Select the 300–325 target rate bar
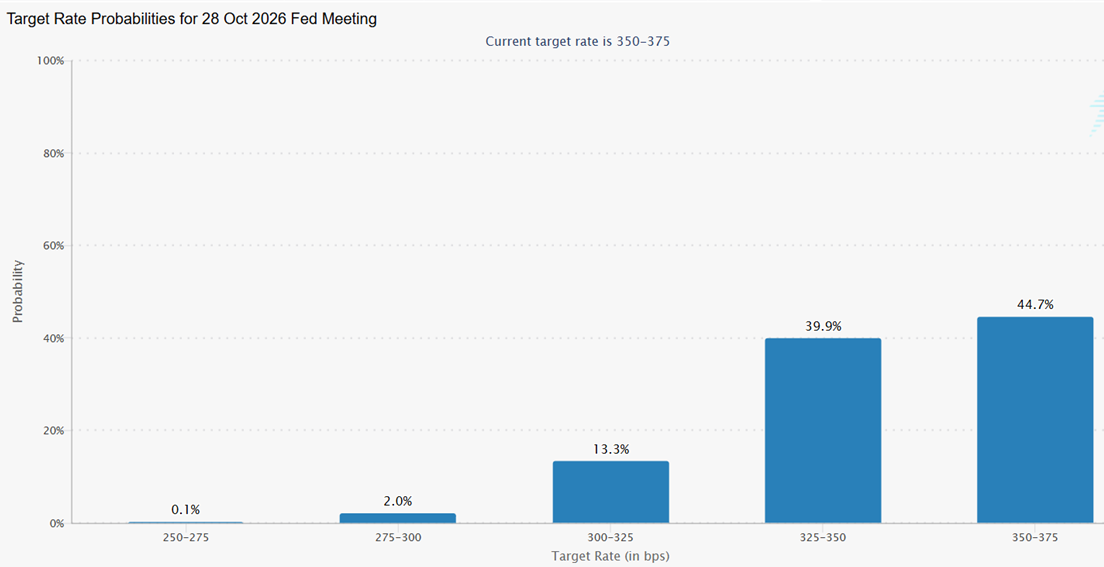 (610, 492)
